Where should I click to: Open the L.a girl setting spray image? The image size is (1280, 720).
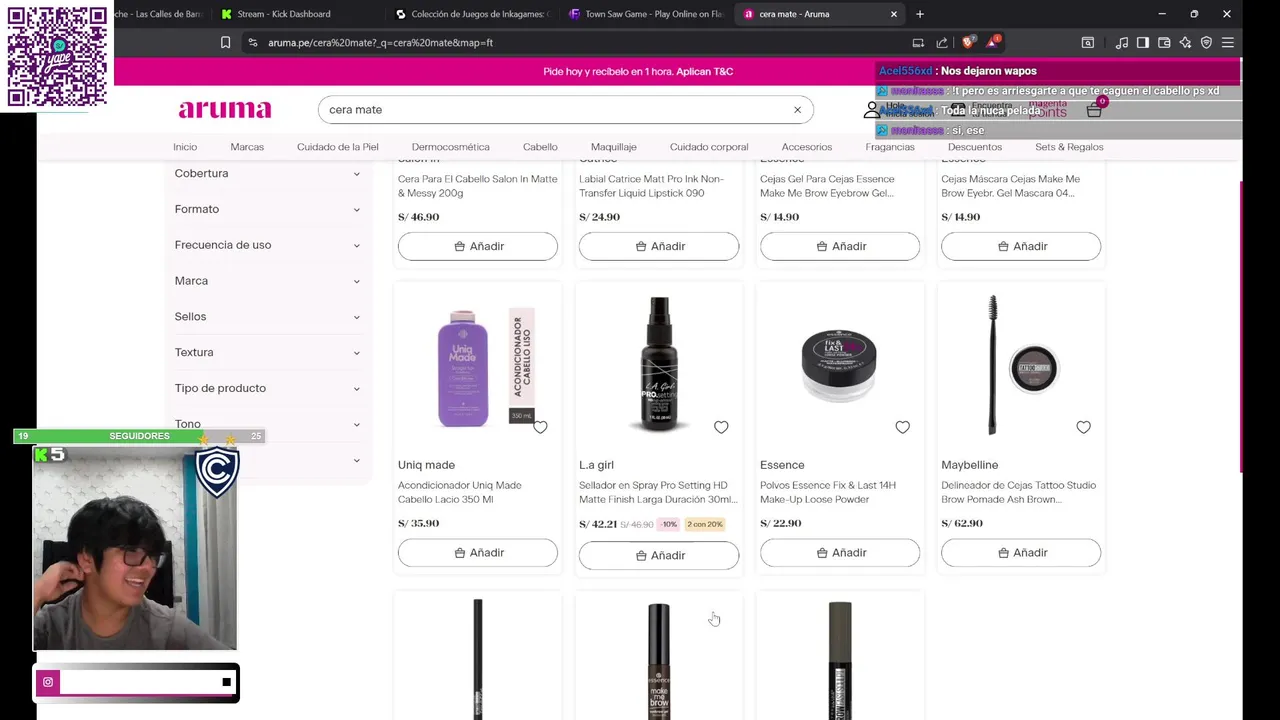click(x=659, y=366)
